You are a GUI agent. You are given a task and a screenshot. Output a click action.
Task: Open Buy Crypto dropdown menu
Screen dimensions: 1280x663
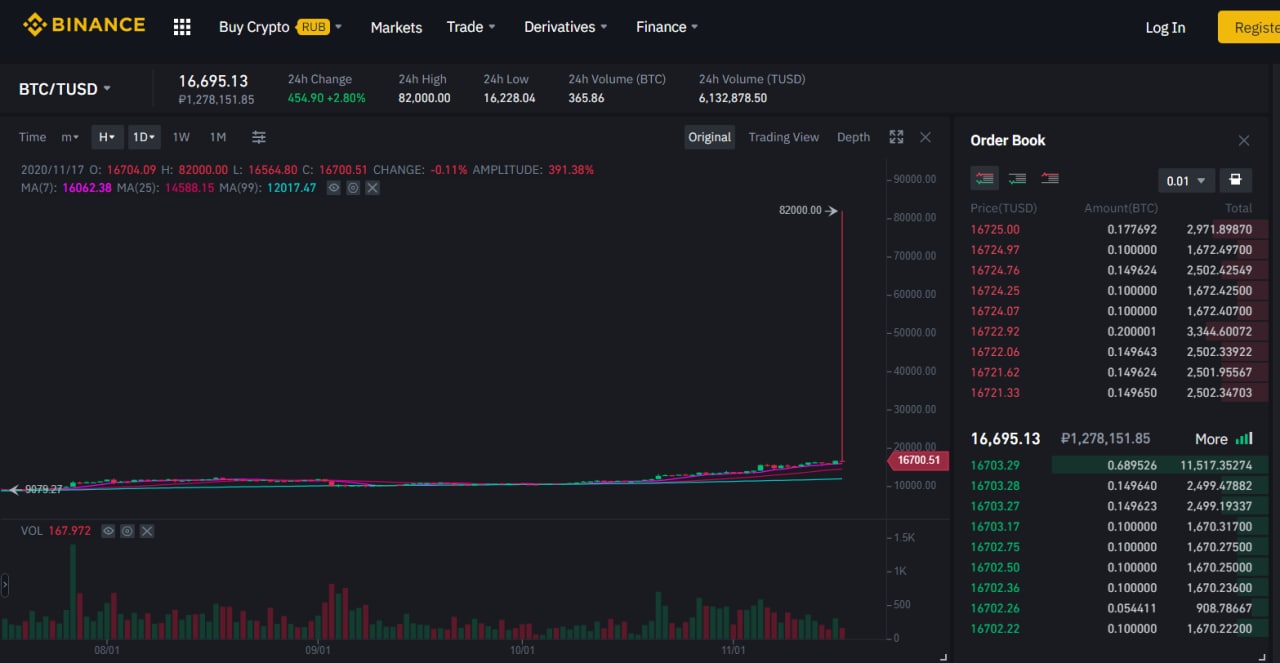[x=280, y=27]
